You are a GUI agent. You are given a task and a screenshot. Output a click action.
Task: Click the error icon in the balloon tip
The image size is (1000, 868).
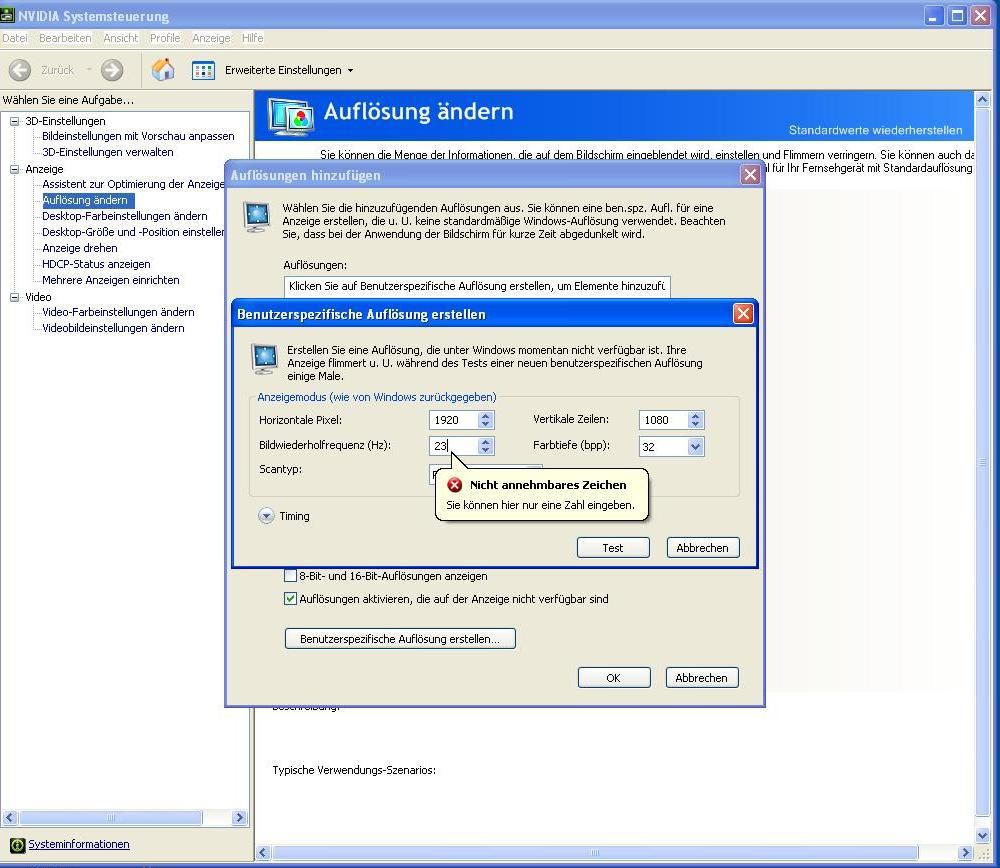tap(455, 485)
